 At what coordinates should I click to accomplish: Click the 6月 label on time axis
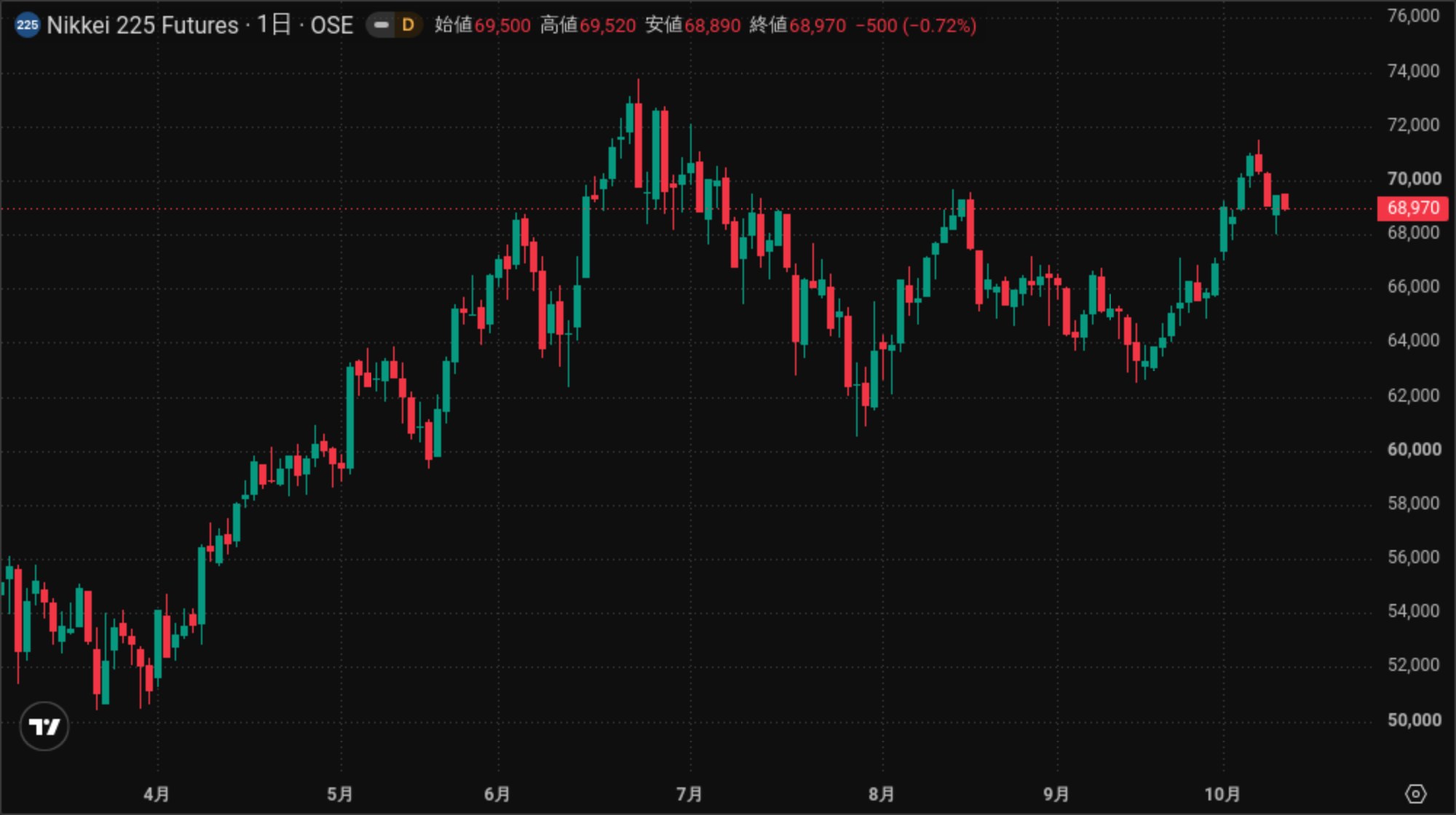497,794
